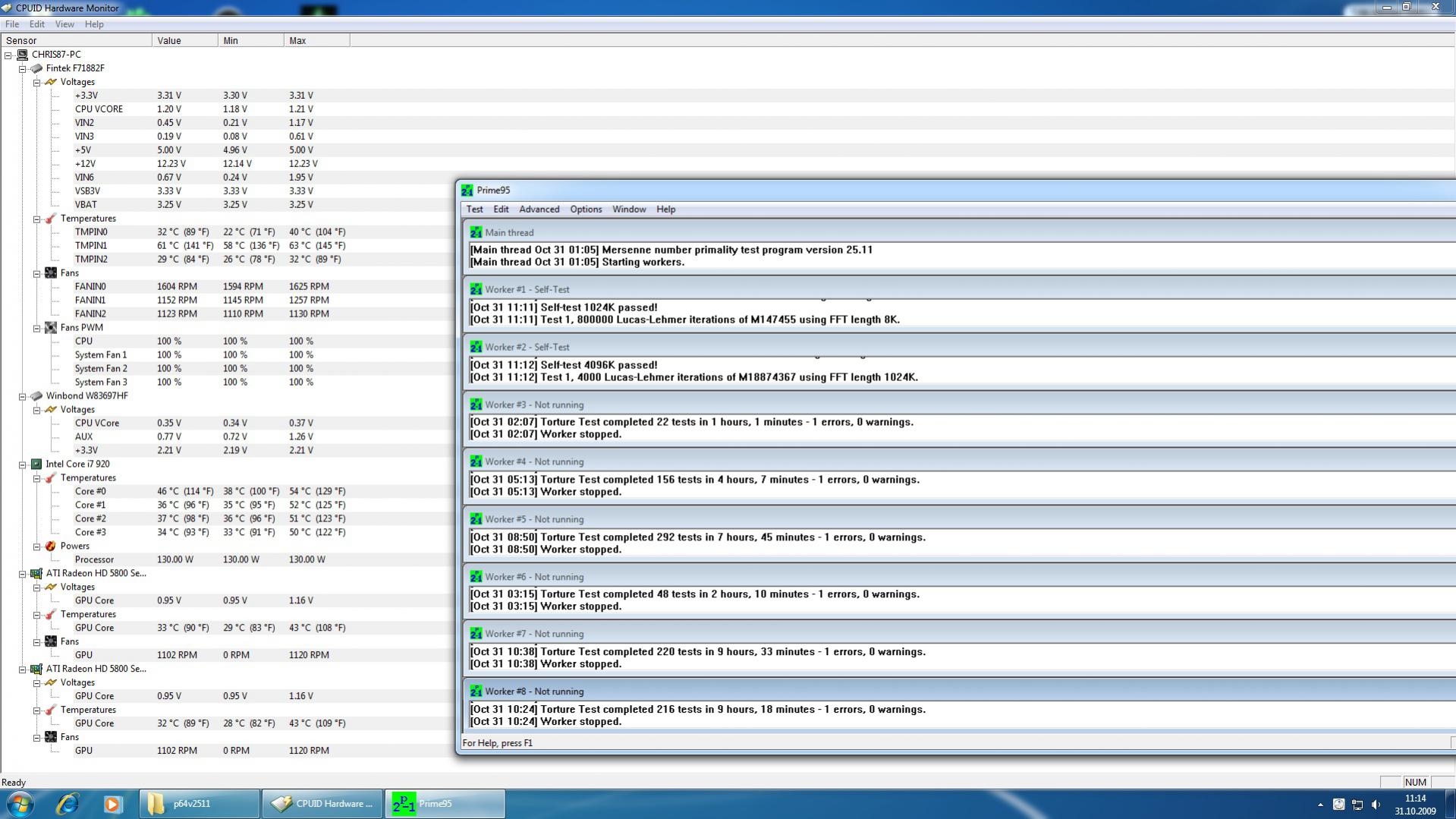This screenshot has height=819, width=1456.
Task: Switch to CPUID Hardware taskbar button
Action: coord(322,804)
